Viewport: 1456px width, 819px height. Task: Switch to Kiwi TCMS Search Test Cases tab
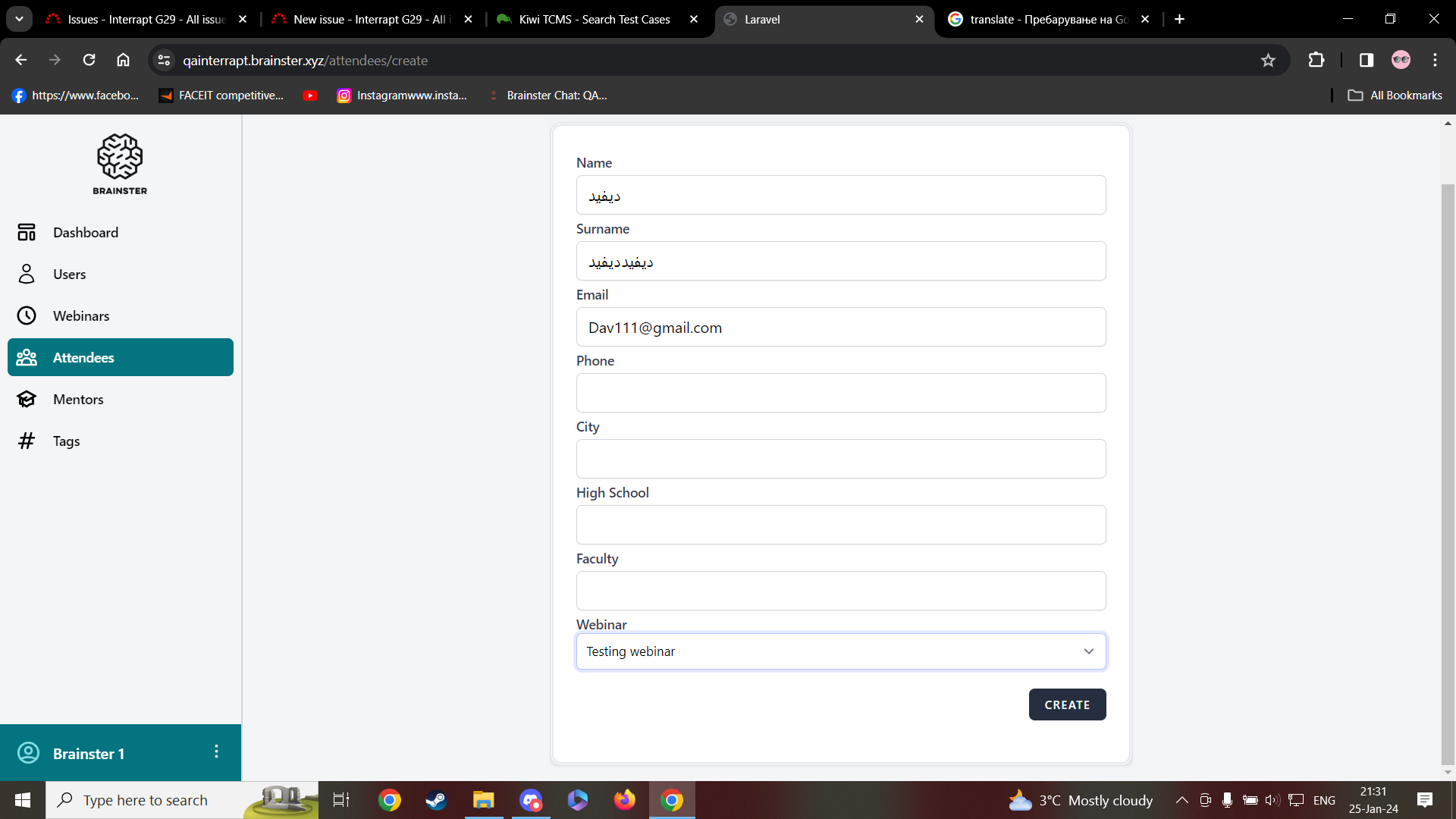tap(595, 20)
